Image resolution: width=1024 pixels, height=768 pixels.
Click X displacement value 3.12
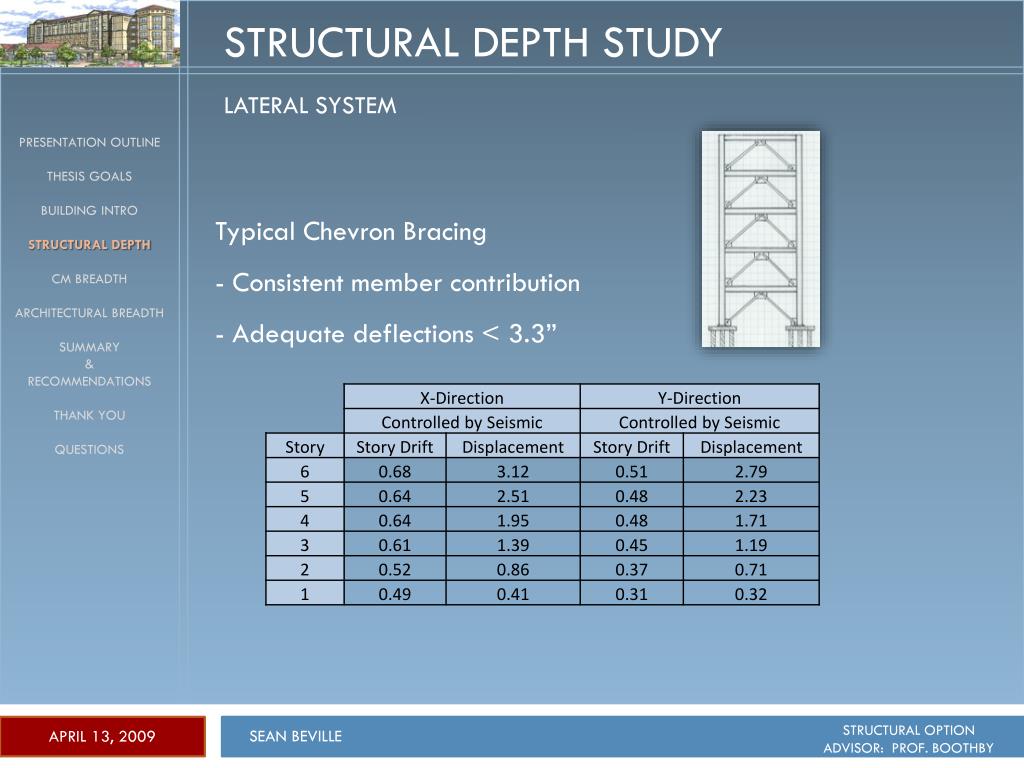point(513,471)
